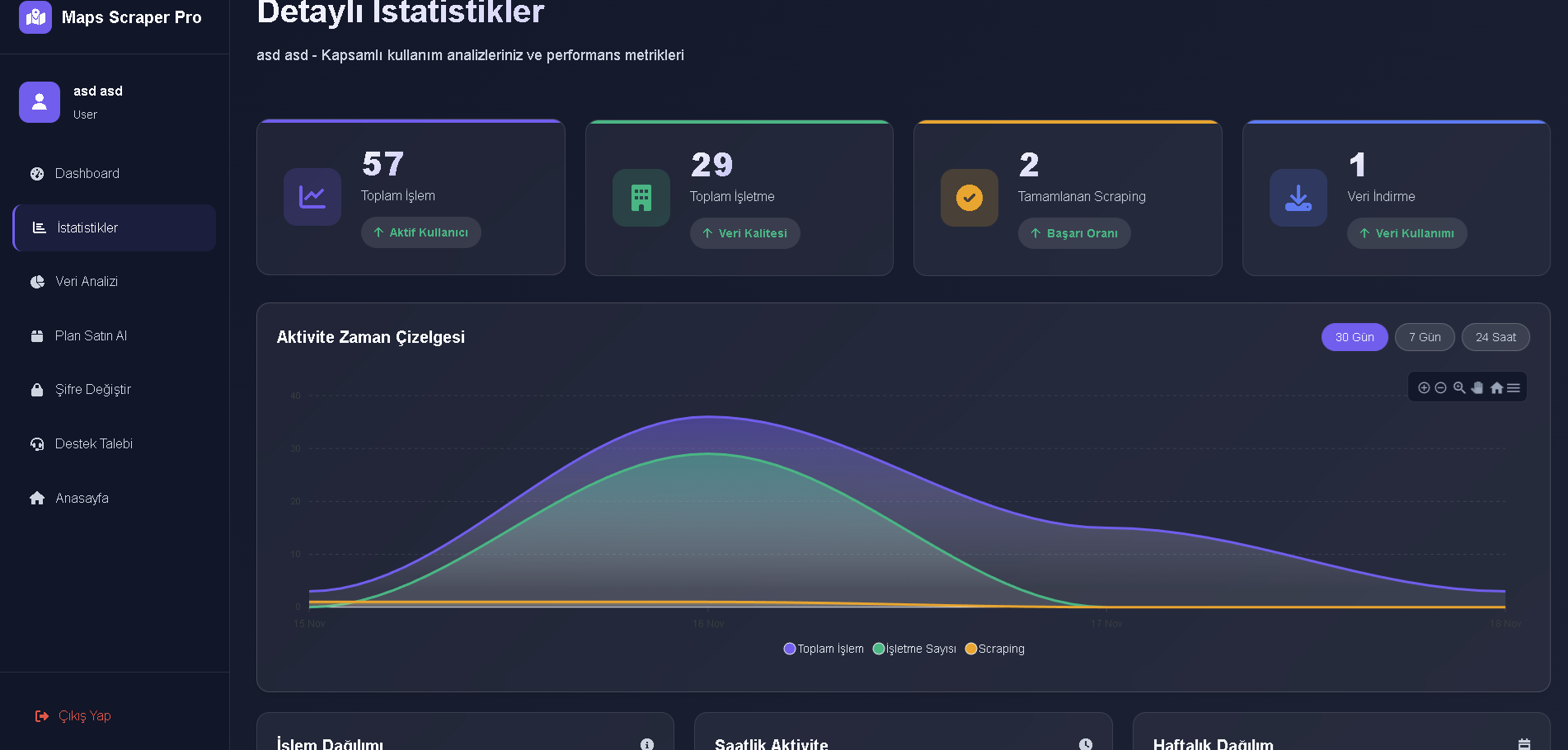1568x750 pixels.
Task: Click the Aktif Kullanıcı badge
Action: 420,232
